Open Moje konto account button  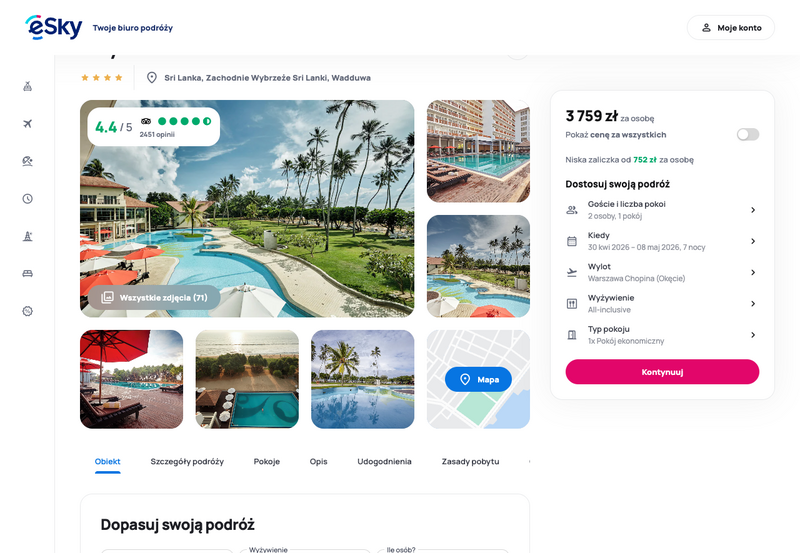(731, 28)
